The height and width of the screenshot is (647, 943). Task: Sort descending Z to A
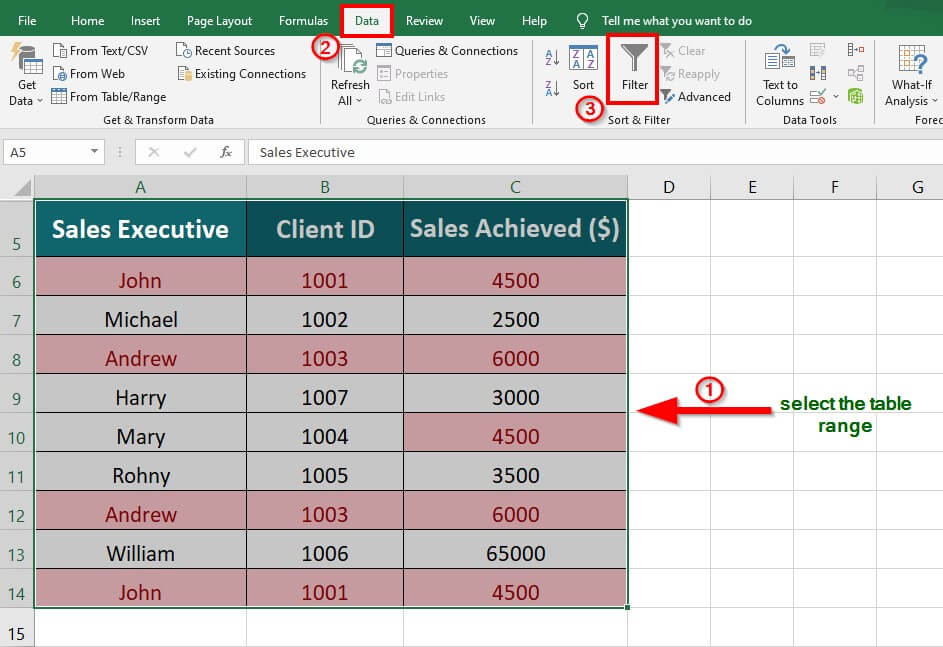tap(552, 89)
